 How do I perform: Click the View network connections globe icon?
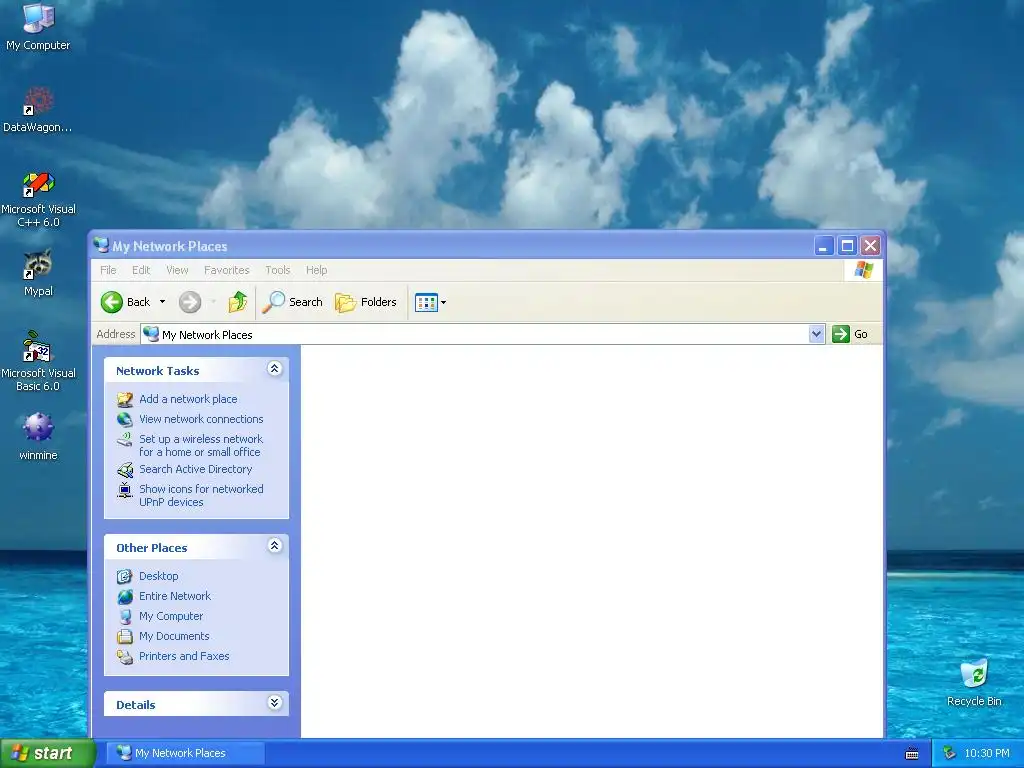tap(125, 419)
